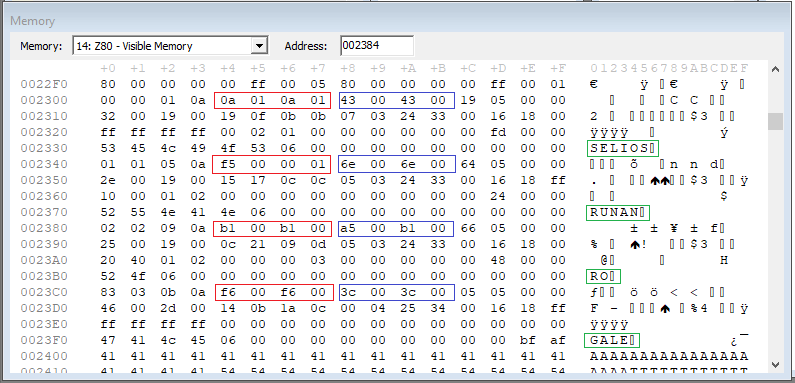Select address row 002400
The image size is (795, 383).
(44, 356)
